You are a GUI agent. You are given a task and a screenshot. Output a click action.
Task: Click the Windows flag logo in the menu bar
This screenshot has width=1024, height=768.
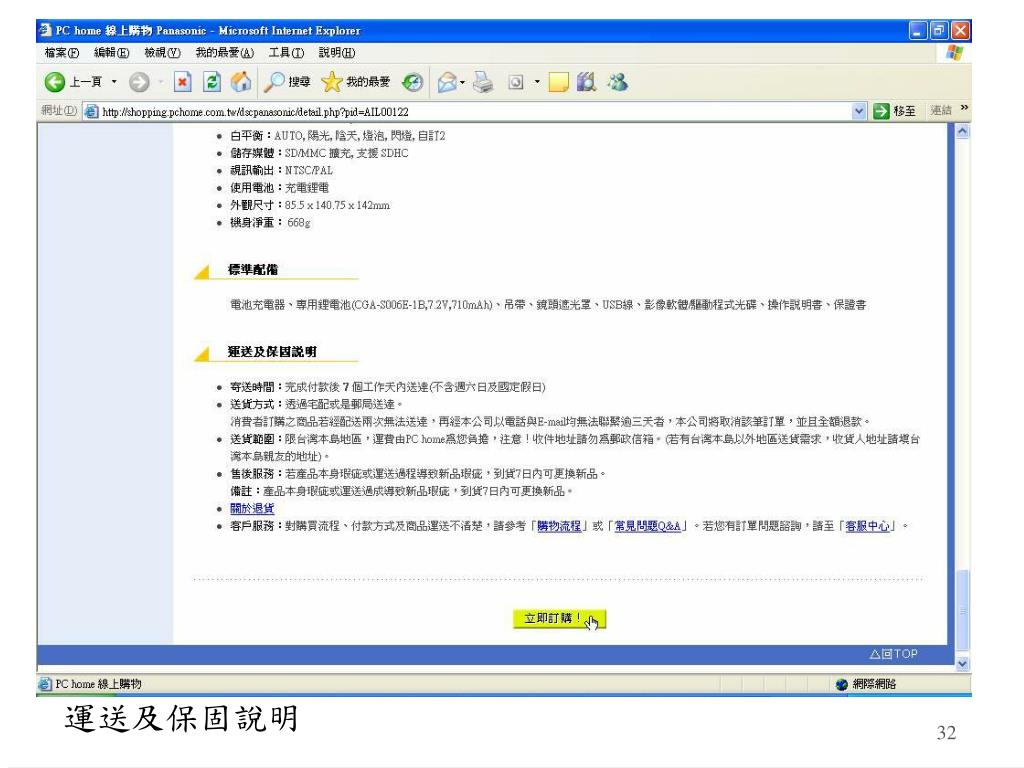pyautogui.click(x=954, y=53)
